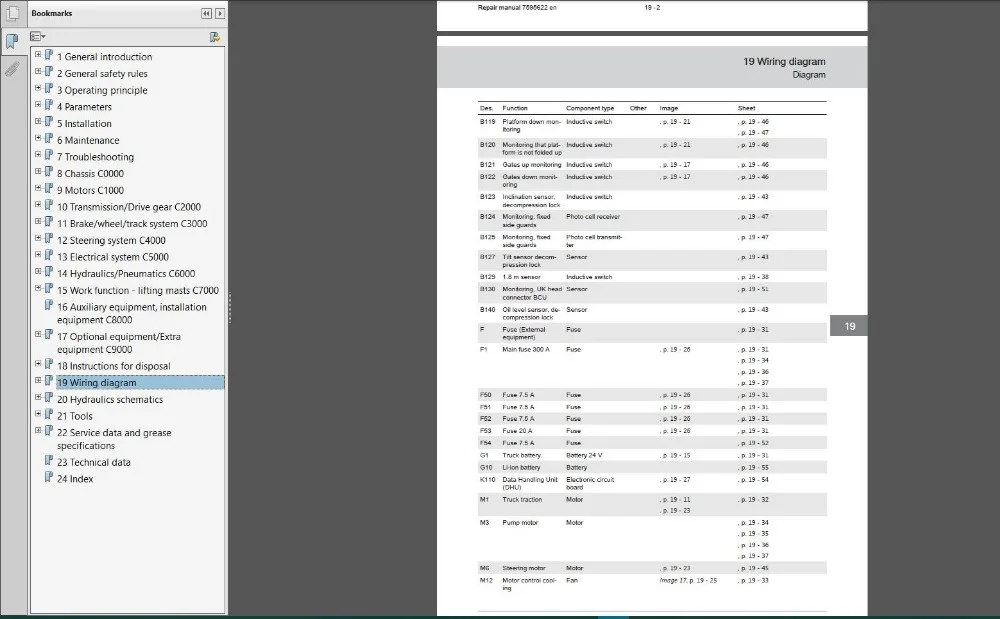Open the bookmarks options menu icon
The image size is (1000, 619).
coord(38,37)
